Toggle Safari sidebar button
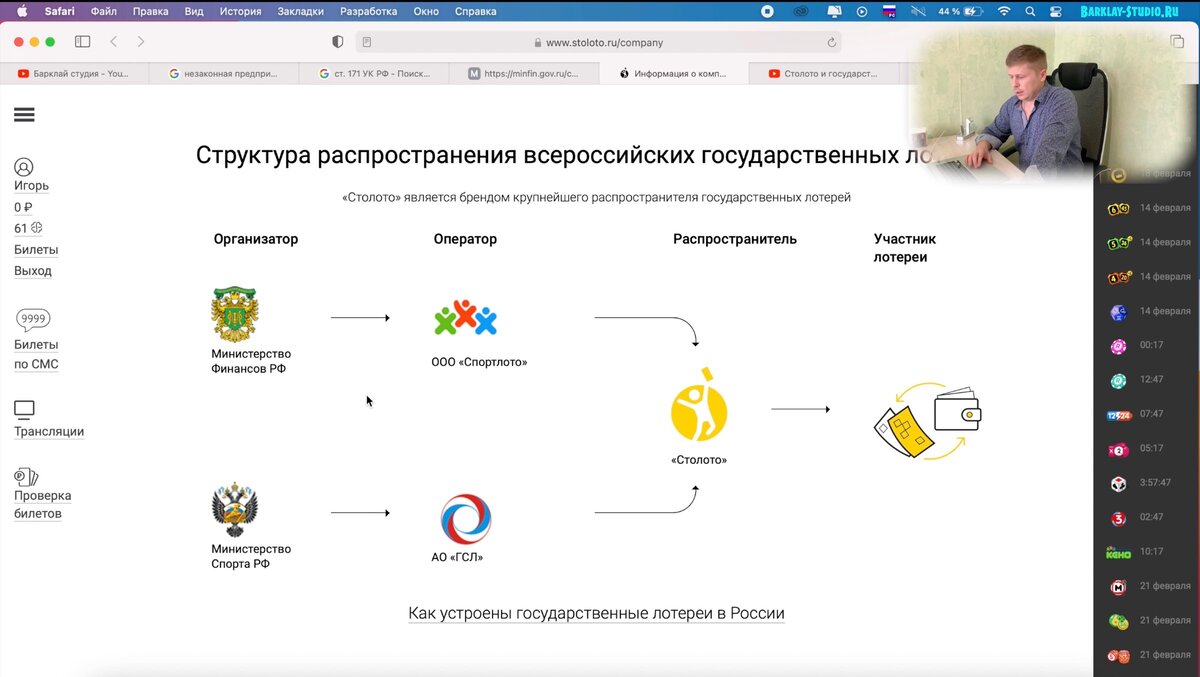 point(82,42)
